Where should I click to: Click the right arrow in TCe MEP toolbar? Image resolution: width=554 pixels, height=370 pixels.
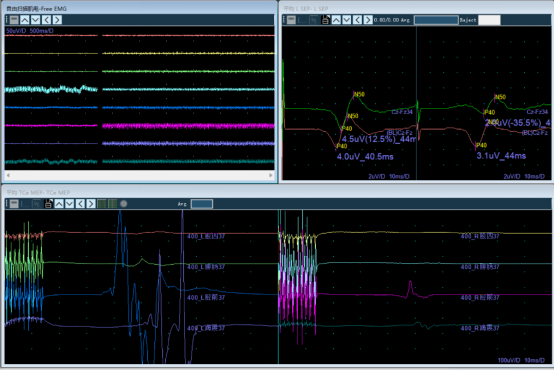click(91, 204)
